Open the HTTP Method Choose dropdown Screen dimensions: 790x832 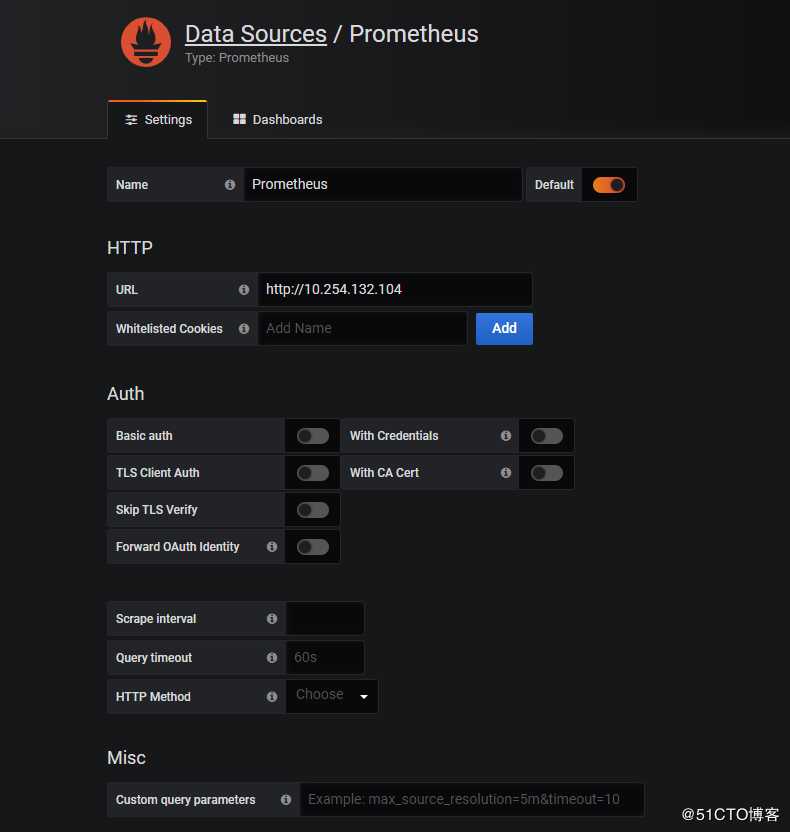point(332,696)
